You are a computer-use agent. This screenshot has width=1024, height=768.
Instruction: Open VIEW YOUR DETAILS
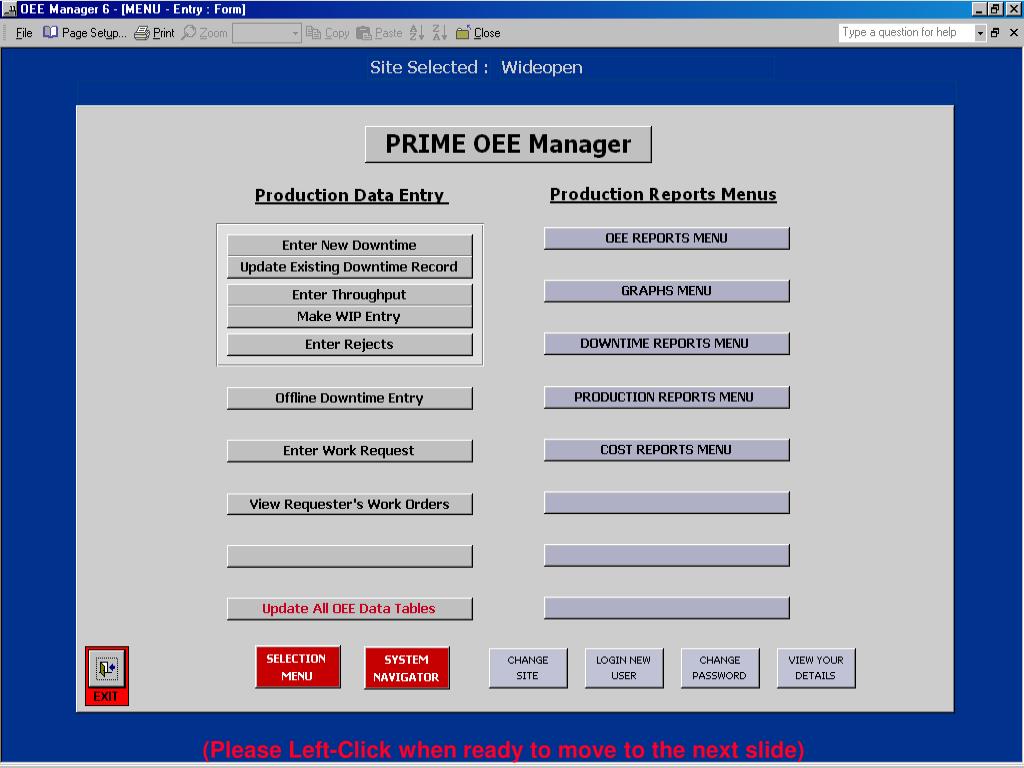(816, 668)
